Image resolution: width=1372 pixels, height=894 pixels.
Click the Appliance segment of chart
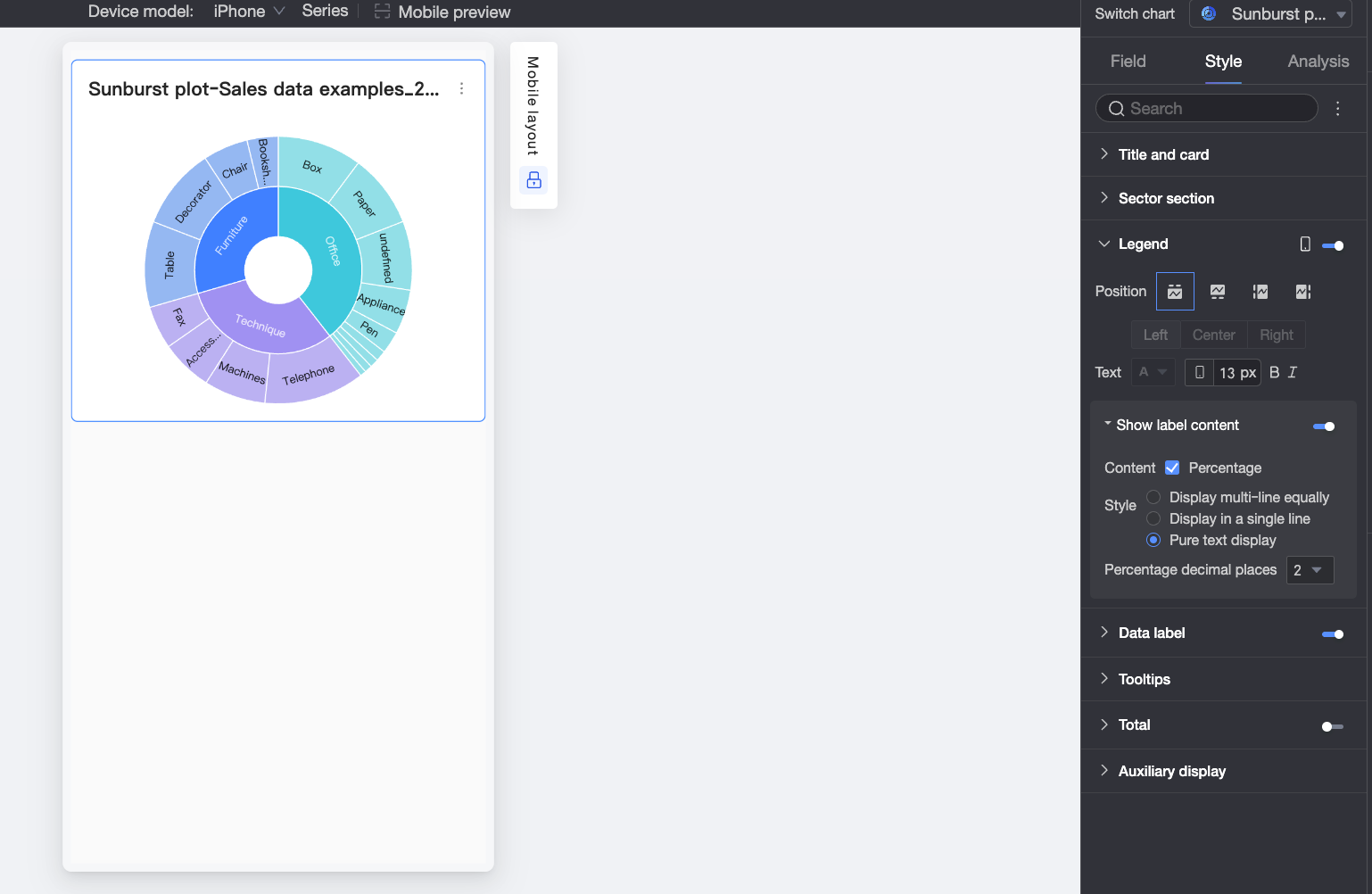point(382,303)
